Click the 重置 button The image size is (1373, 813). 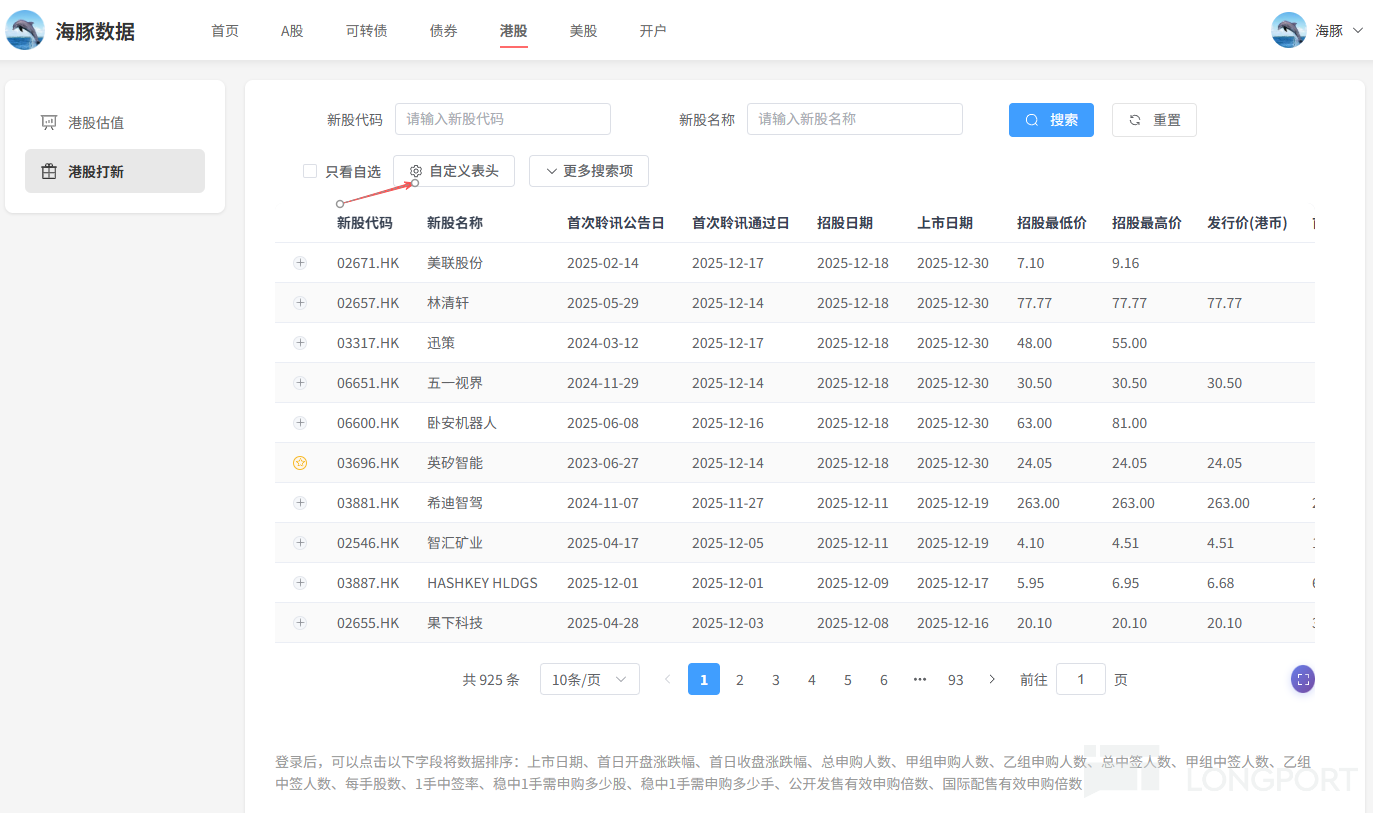coord(1154,120)
